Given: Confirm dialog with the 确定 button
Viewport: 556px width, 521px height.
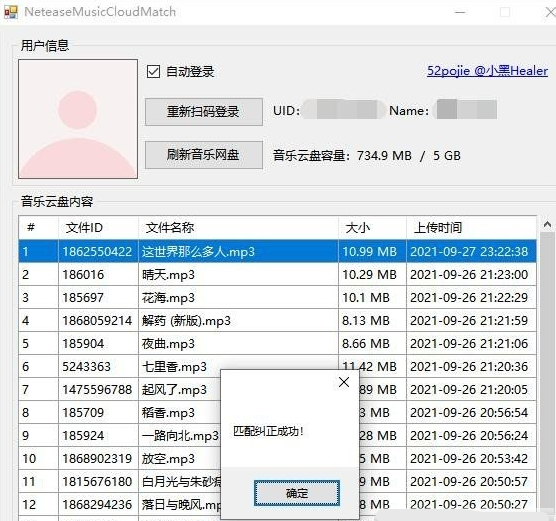Looking at the screenshot, I should (297, 493).
